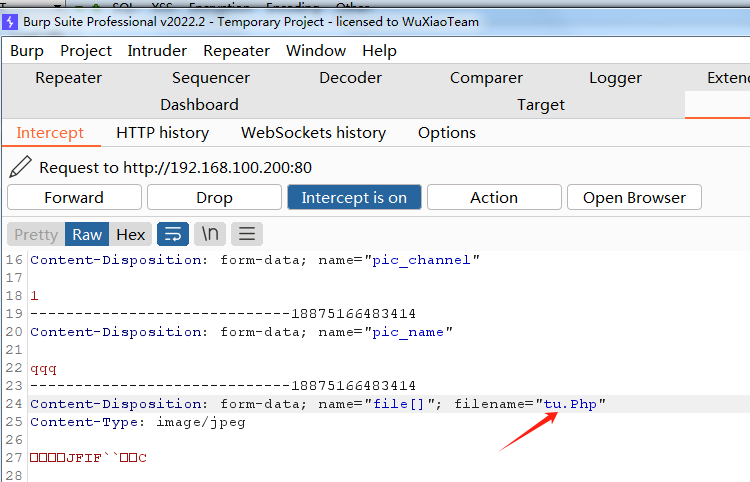Click the Request to http://192.168.100.200:80 label
Screen dimensions: 750x482
[176, 168]
